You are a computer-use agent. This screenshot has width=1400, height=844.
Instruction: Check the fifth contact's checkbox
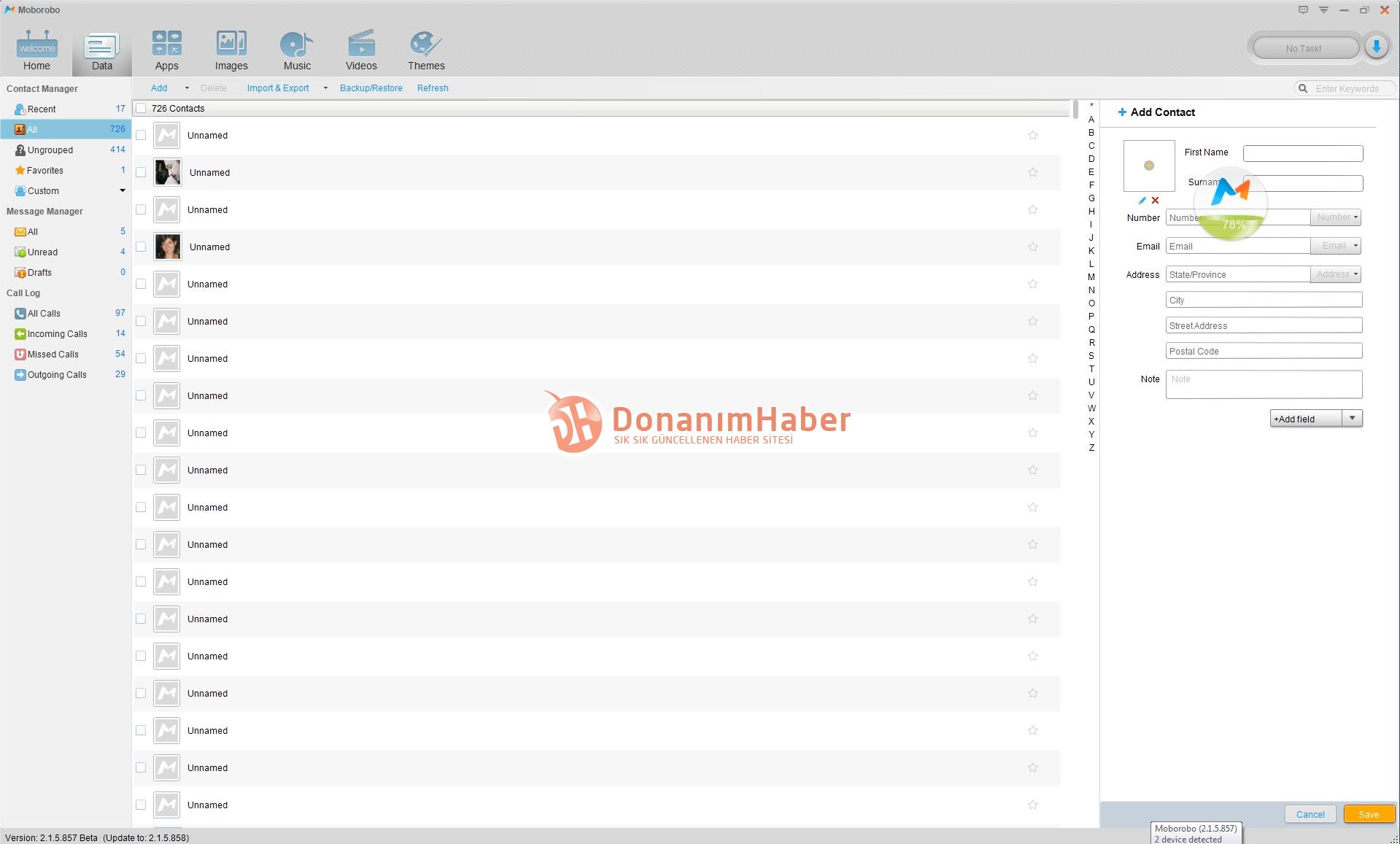141,284
